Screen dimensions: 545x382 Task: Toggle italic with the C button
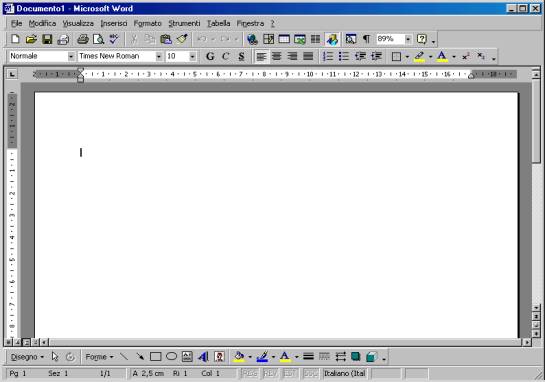click(x=226, y=56)
